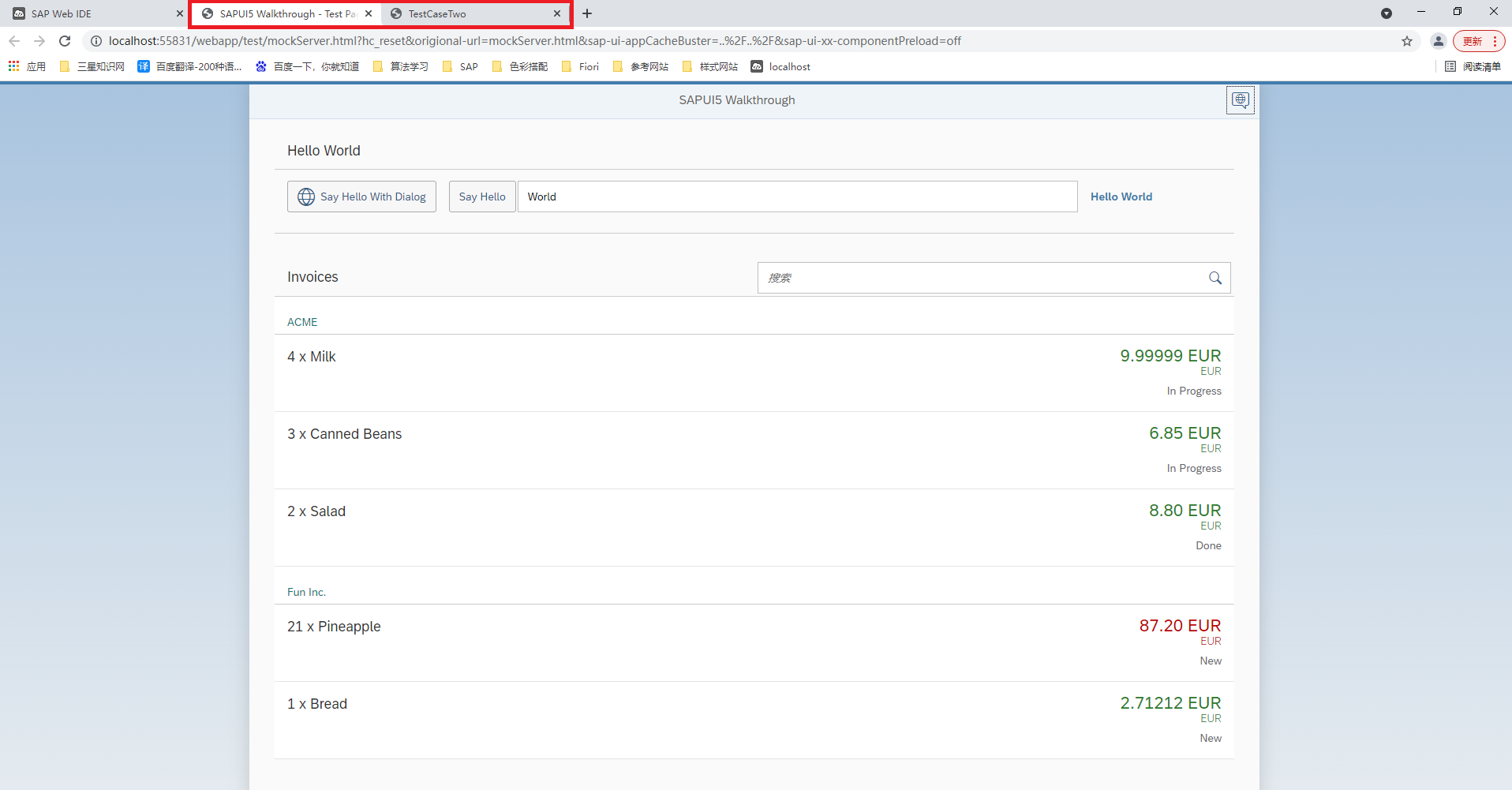Select the 4 x Milk invoice
Viewport: 1512px width, 790px height.
pos(754,373)
